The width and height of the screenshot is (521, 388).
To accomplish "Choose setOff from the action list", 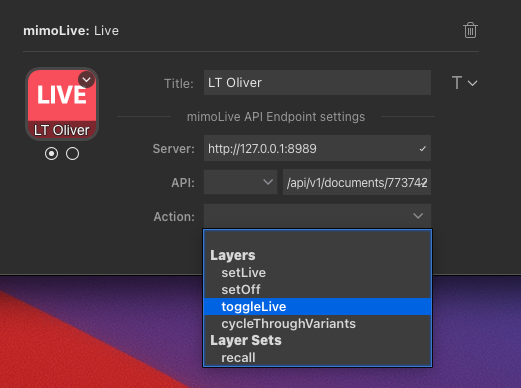I will click(x=317, y=290).
